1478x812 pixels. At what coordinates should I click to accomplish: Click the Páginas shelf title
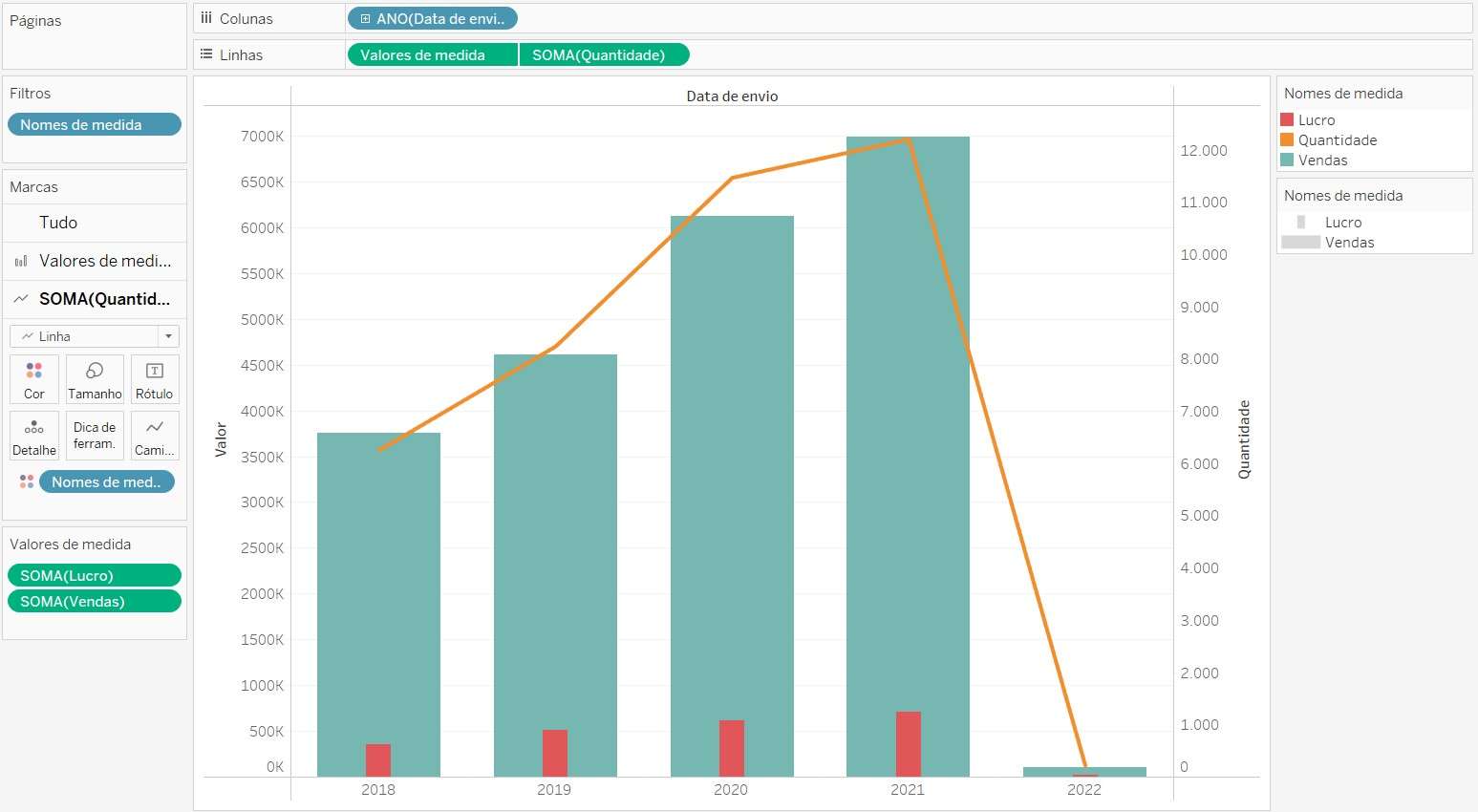(x=35, y=20)
